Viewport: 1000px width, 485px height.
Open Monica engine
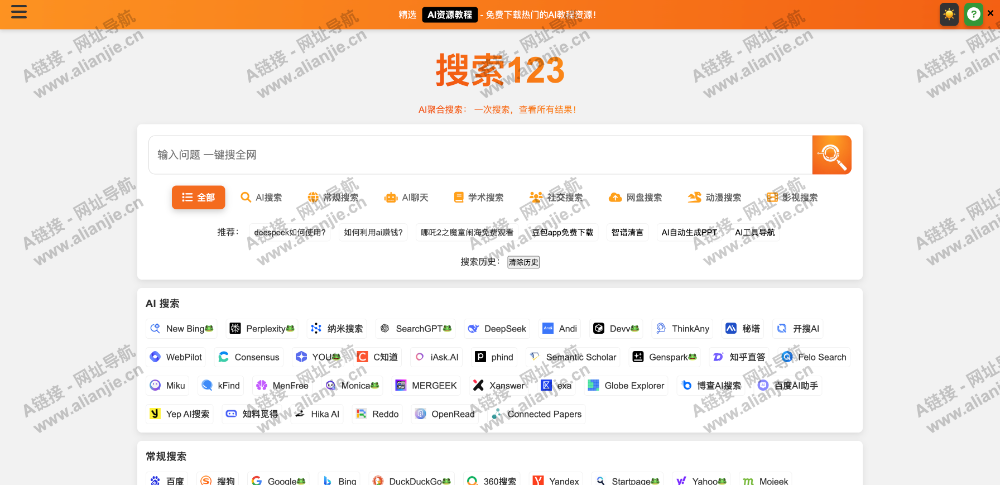[352, 385]
